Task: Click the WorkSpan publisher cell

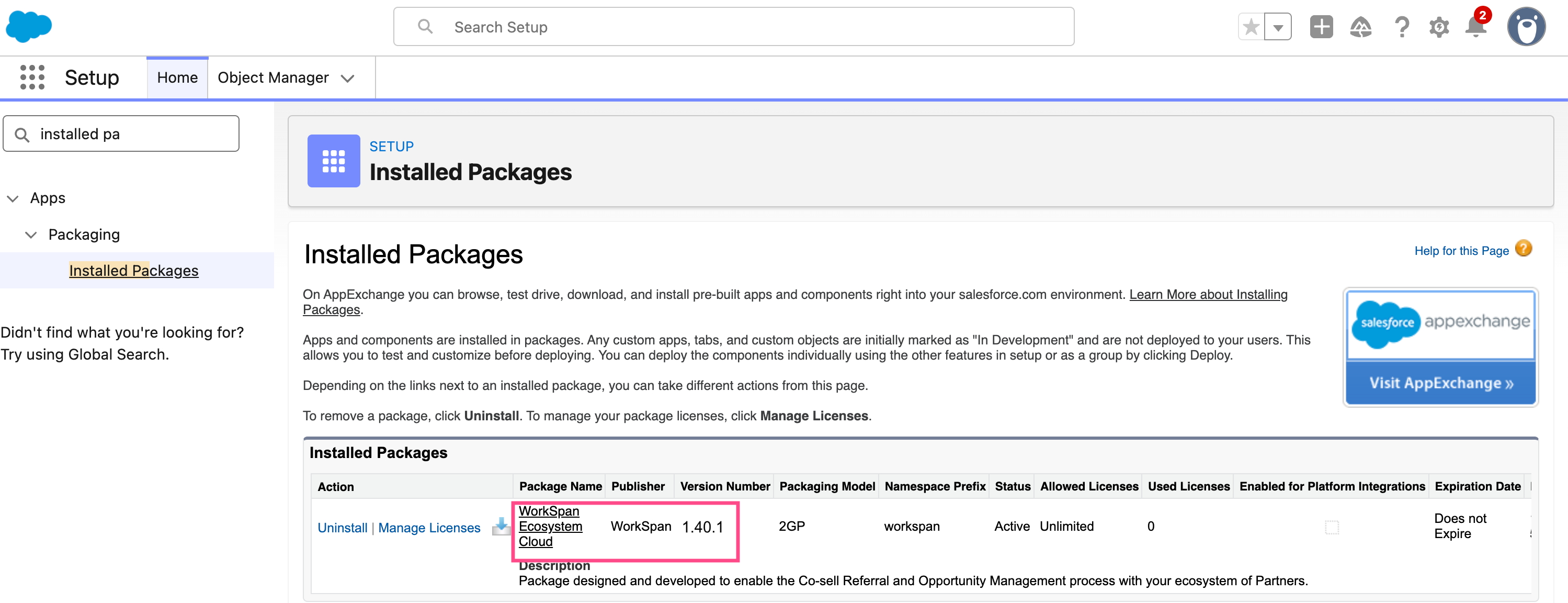Action: (x=641, y=526)
